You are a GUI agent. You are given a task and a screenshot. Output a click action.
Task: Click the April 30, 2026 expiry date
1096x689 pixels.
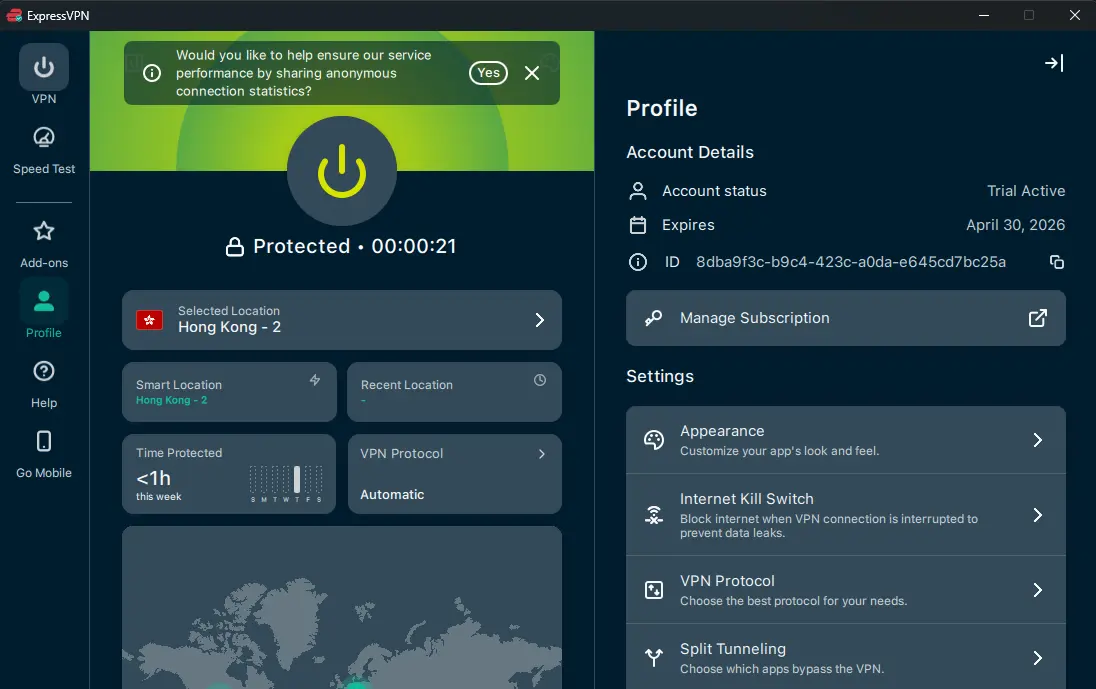(x=1016, y=225)
